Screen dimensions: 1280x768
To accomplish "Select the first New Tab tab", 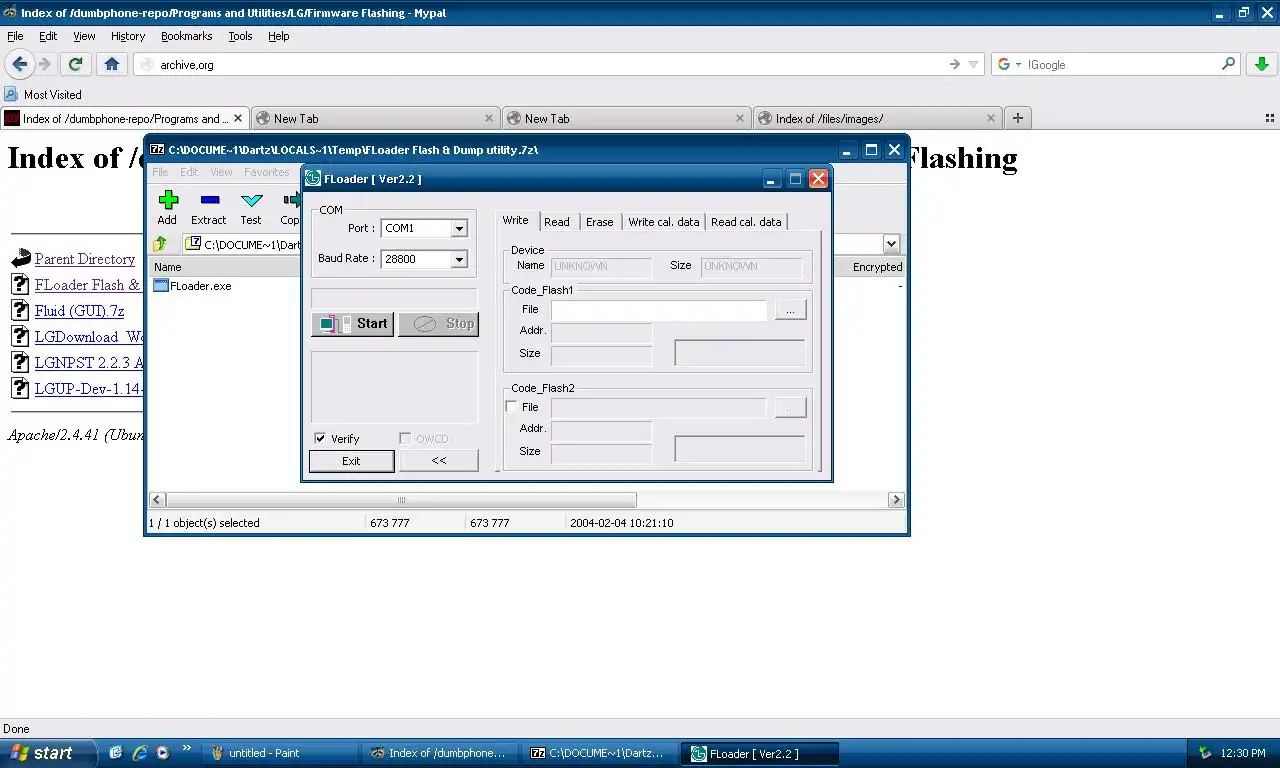I will pyautogui.click(x=375, y=118).
